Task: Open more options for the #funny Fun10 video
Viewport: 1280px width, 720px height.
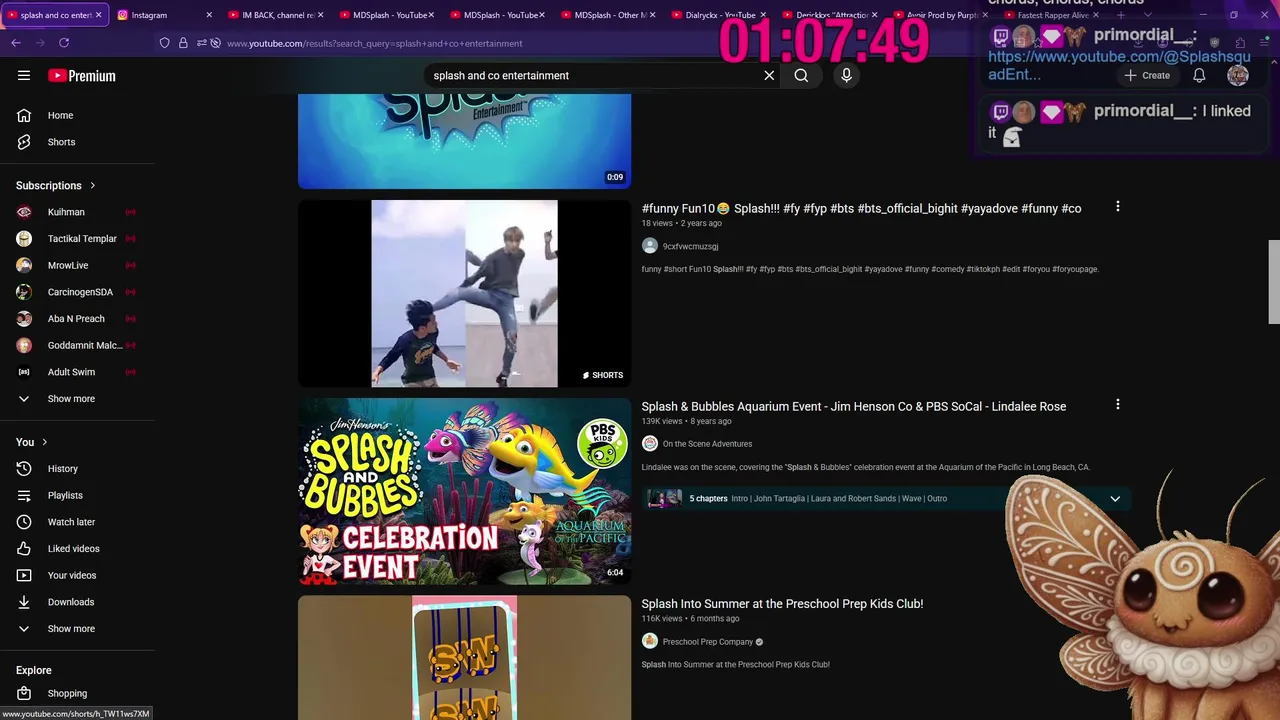Action: (1117, 207)
